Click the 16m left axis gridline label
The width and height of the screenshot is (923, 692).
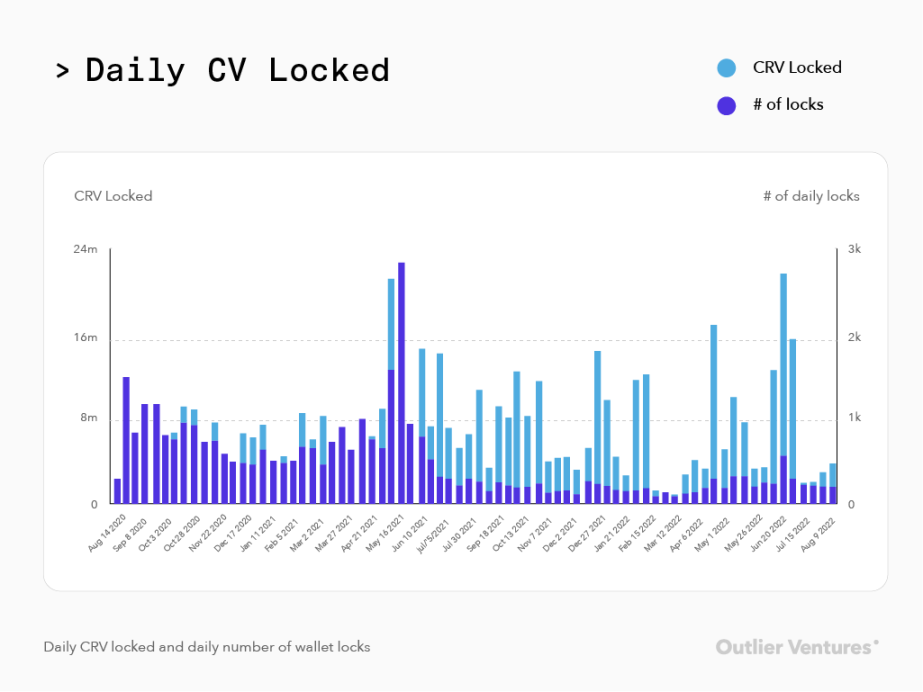85,338
